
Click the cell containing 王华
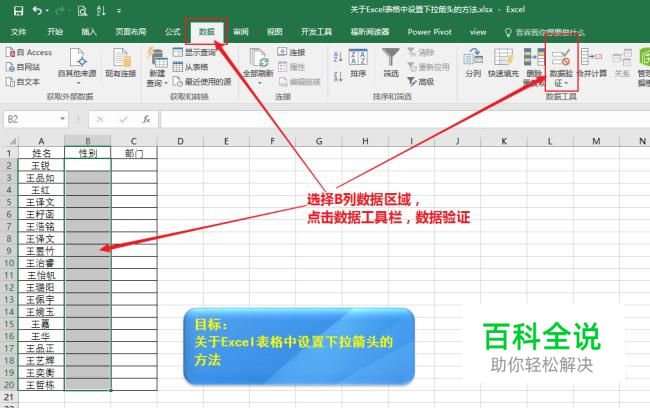coord(41,336)
